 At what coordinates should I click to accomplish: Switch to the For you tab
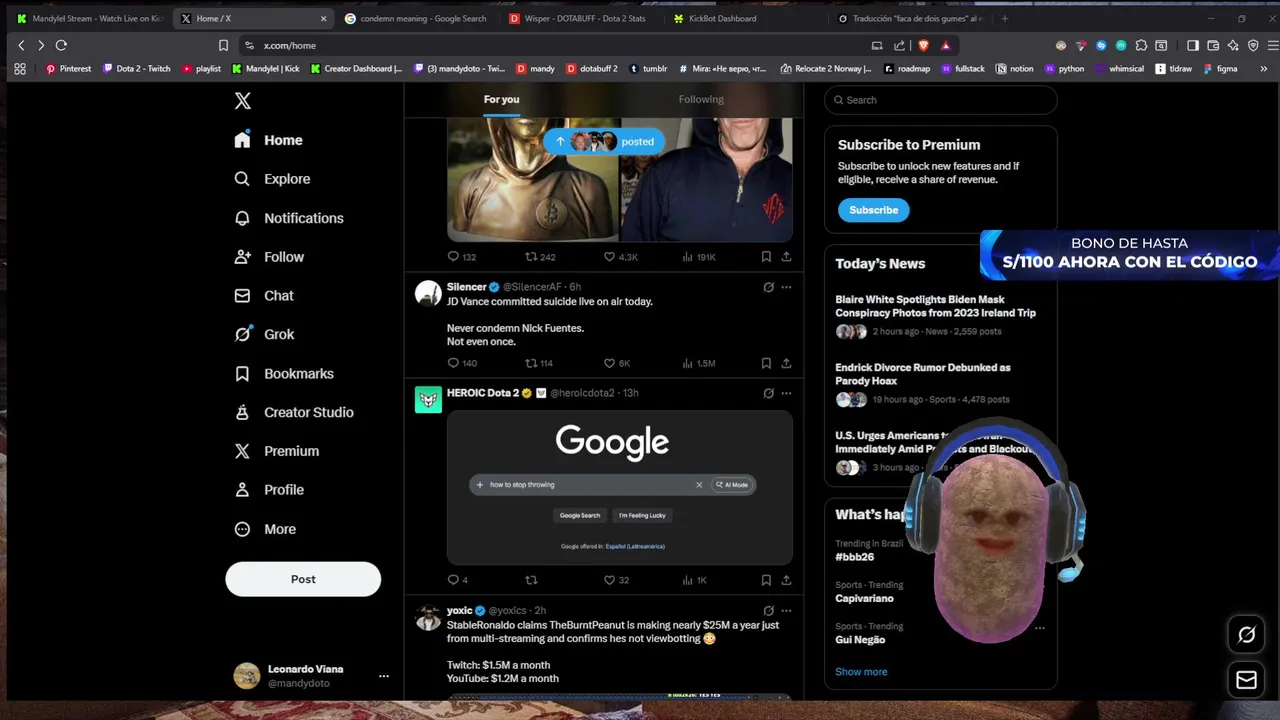click(501, 99)
